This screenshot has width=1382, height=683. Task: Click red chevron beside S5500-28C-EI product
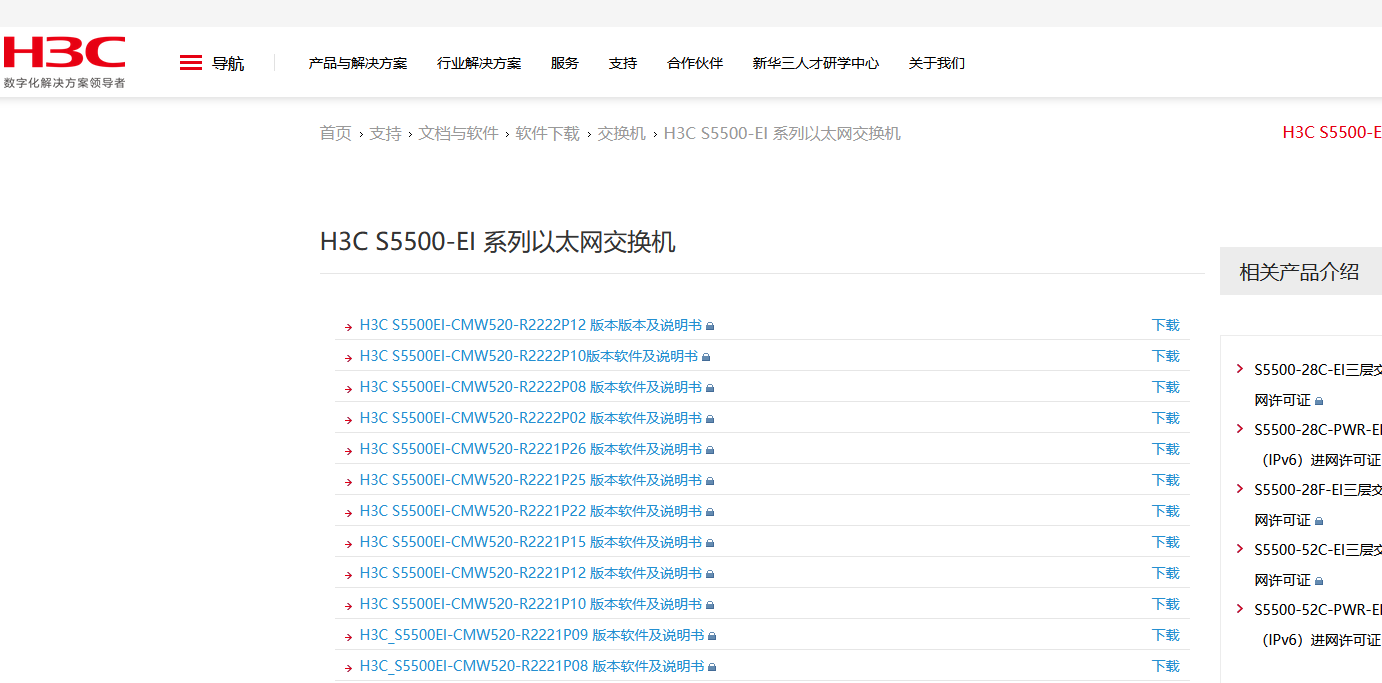[x=1240, y=369]
